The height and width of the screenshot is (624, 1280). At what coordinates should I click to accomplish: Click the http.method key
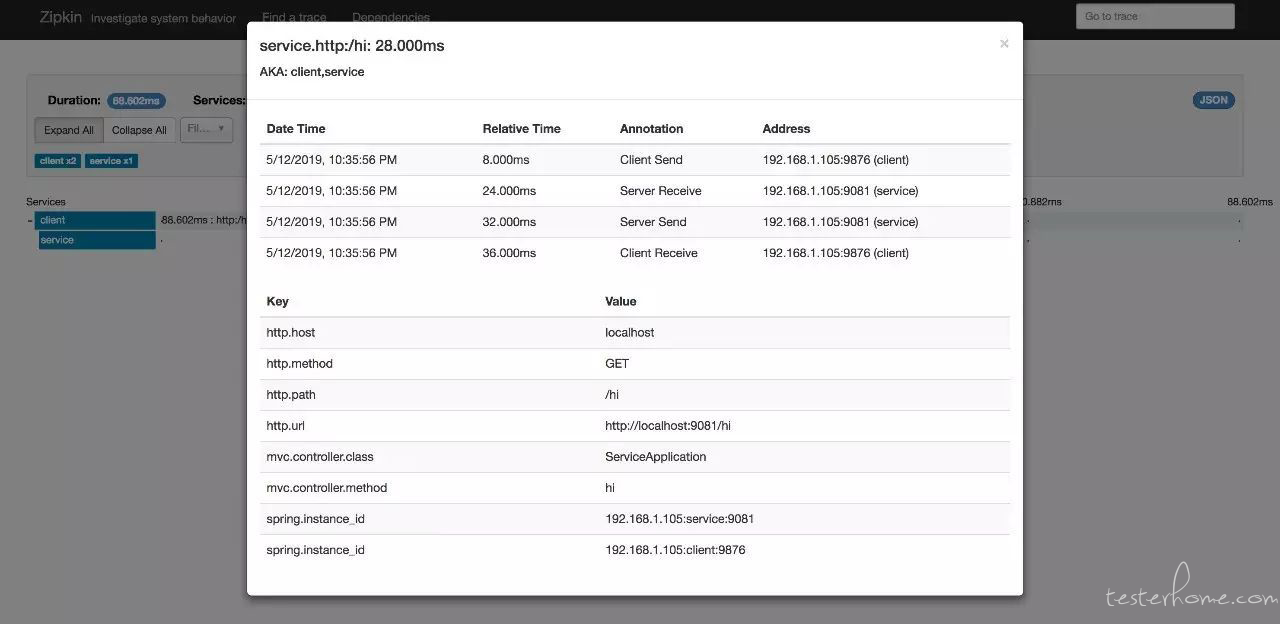(x=299, y=363)
